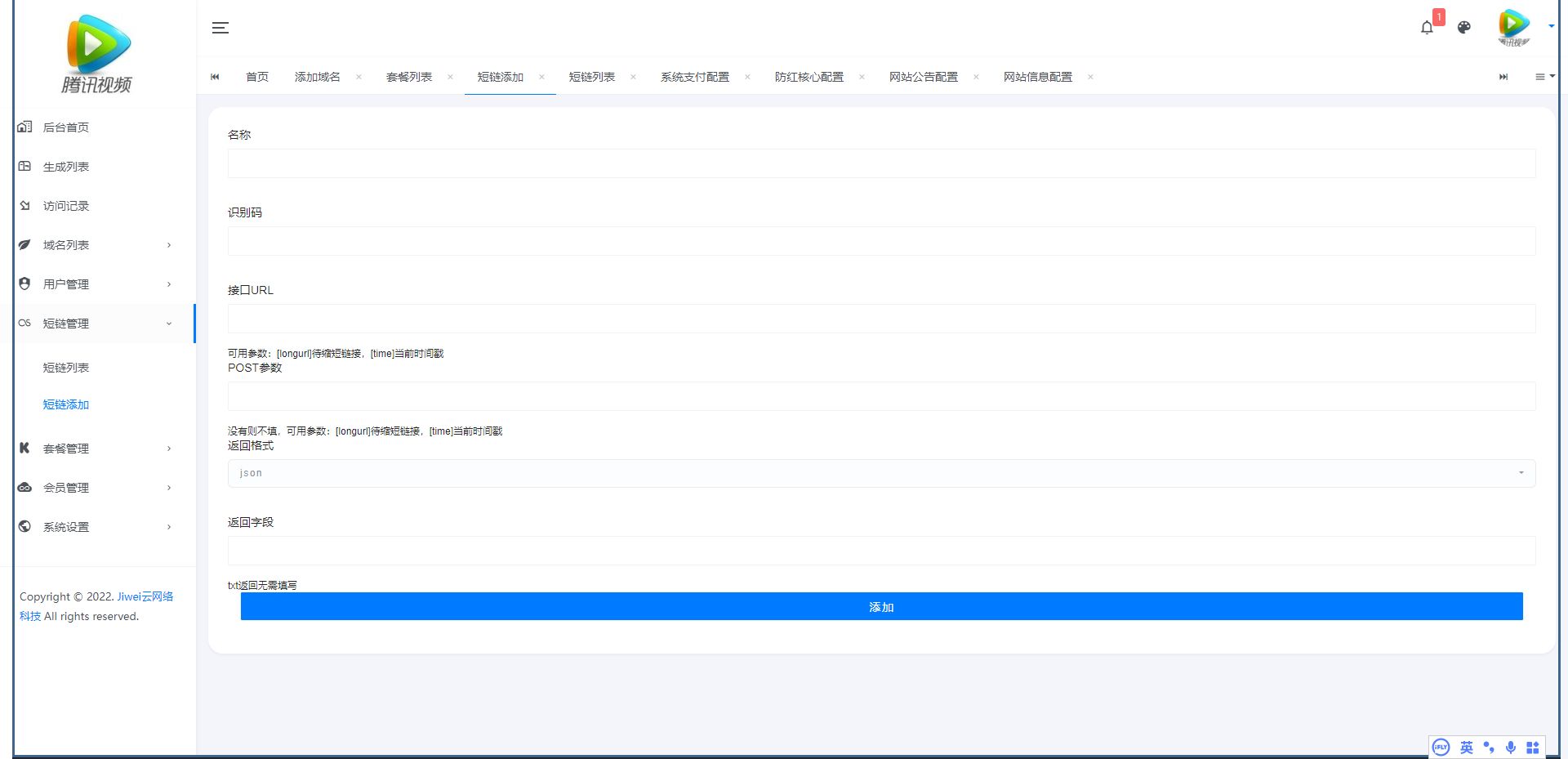
Task: Close the 网站公告配置 tab
Action: (976, 77)
